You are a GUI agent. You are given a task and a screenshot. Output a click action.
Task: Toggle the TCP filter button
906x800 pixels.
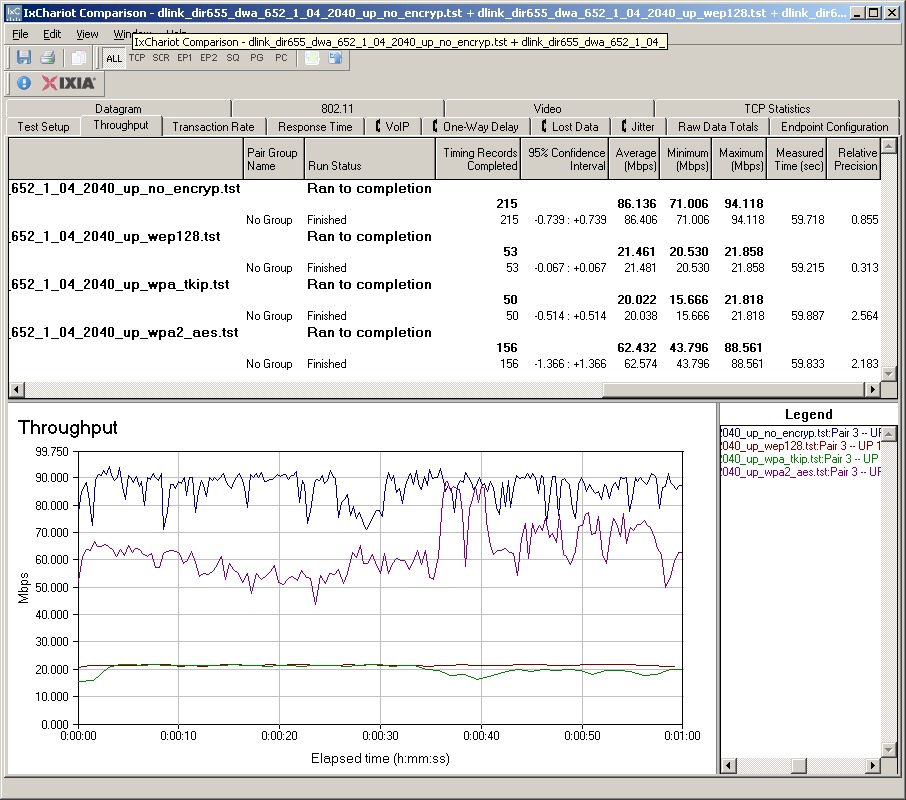pos(137,58)
